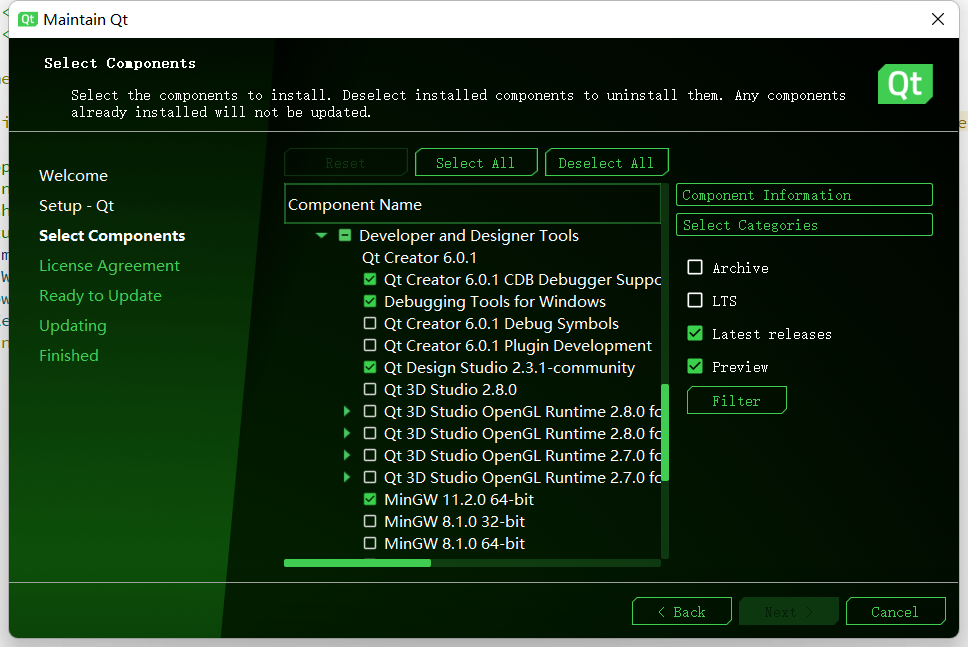Screen dimensions: 968x647
Task: Expand the first Qt 3D Studio OpenGL Runtime 2.8.0 node
Action: [x=347, y=411]
